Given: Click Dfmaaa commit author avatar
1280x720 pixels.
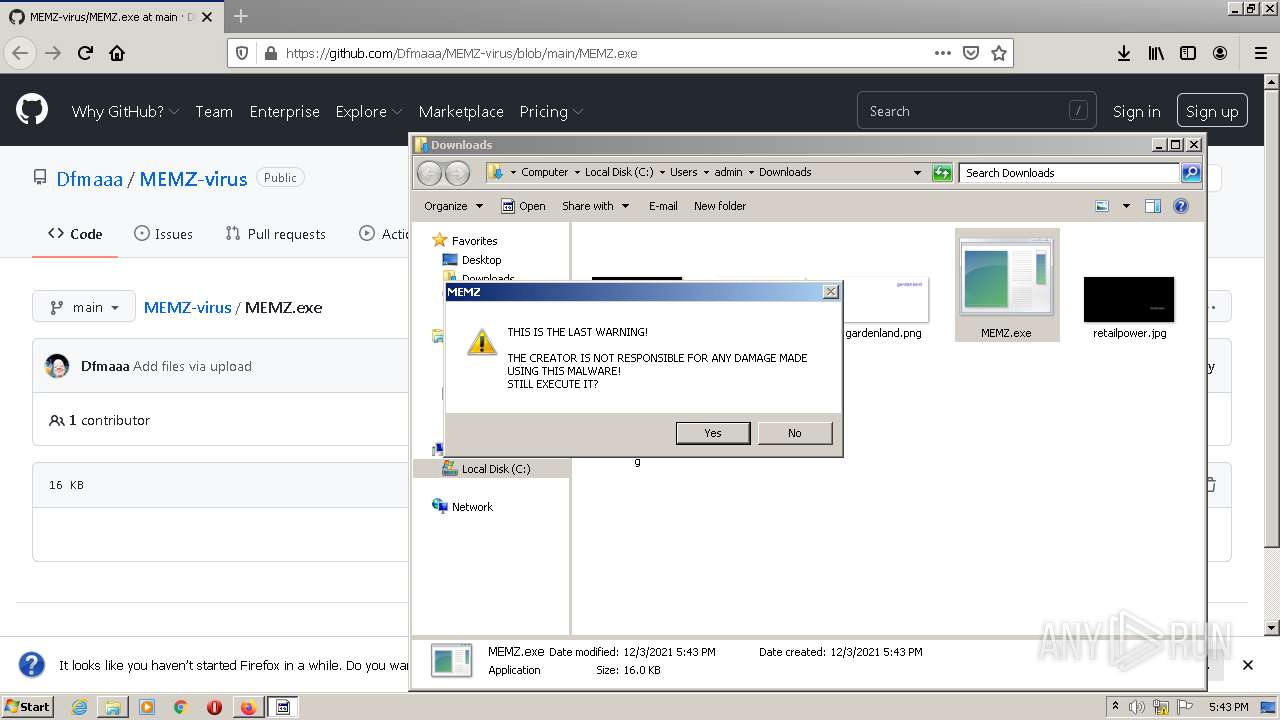Looking at the screenshot, I should (x=57, y=366).
